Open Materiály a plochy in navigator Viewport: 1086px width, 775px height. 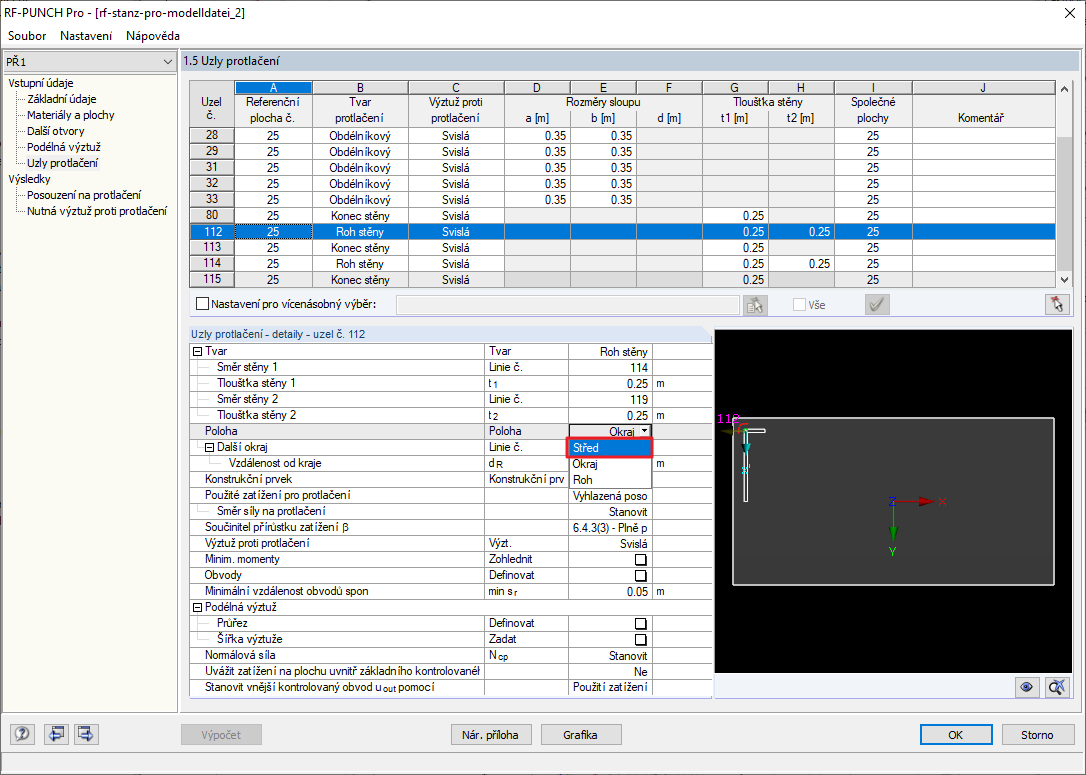click(x=71, y=115)
